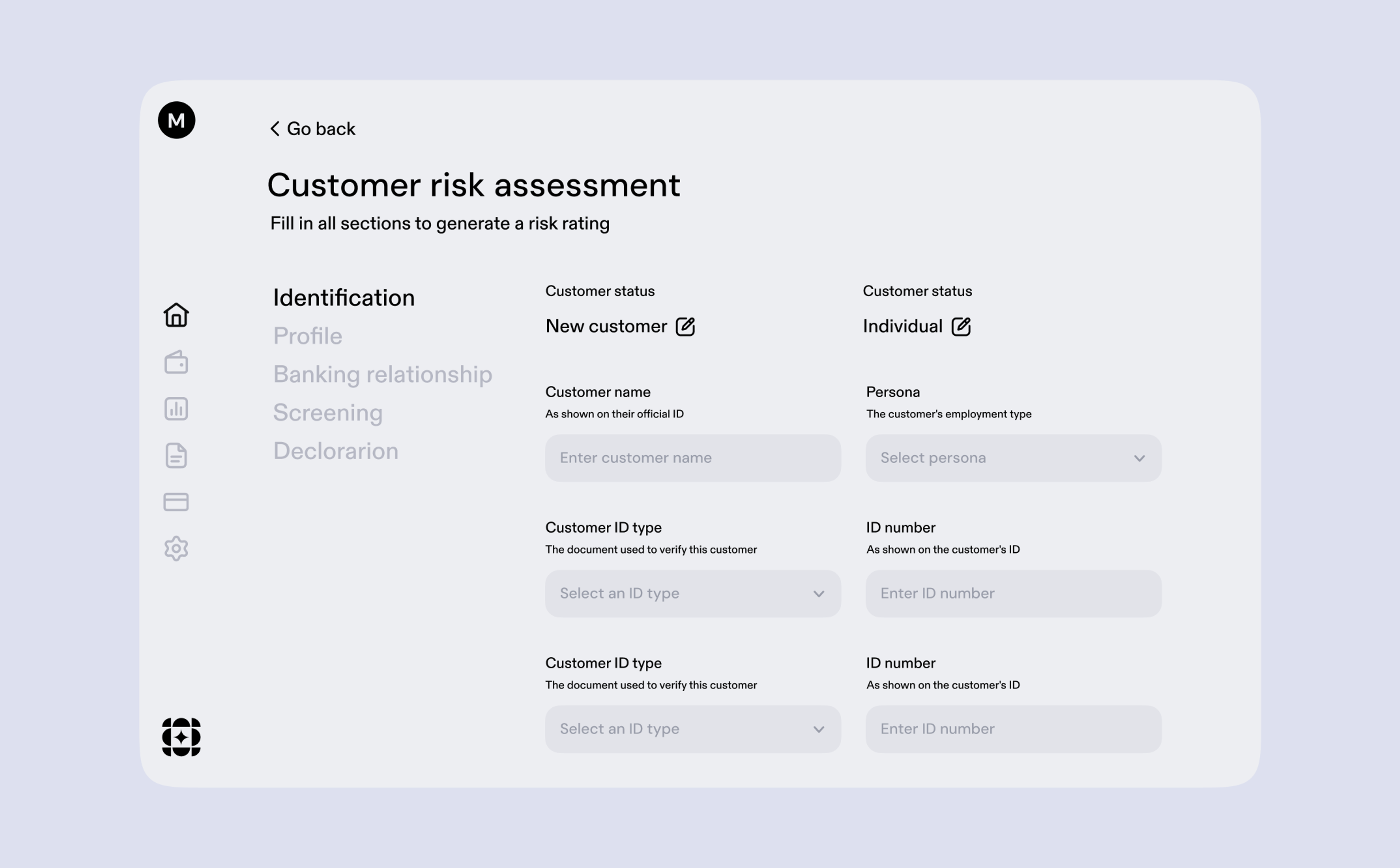This screenshot has width=1400, height=868.
Task: Focus the second Enter ID number field
Action: 1014,729
